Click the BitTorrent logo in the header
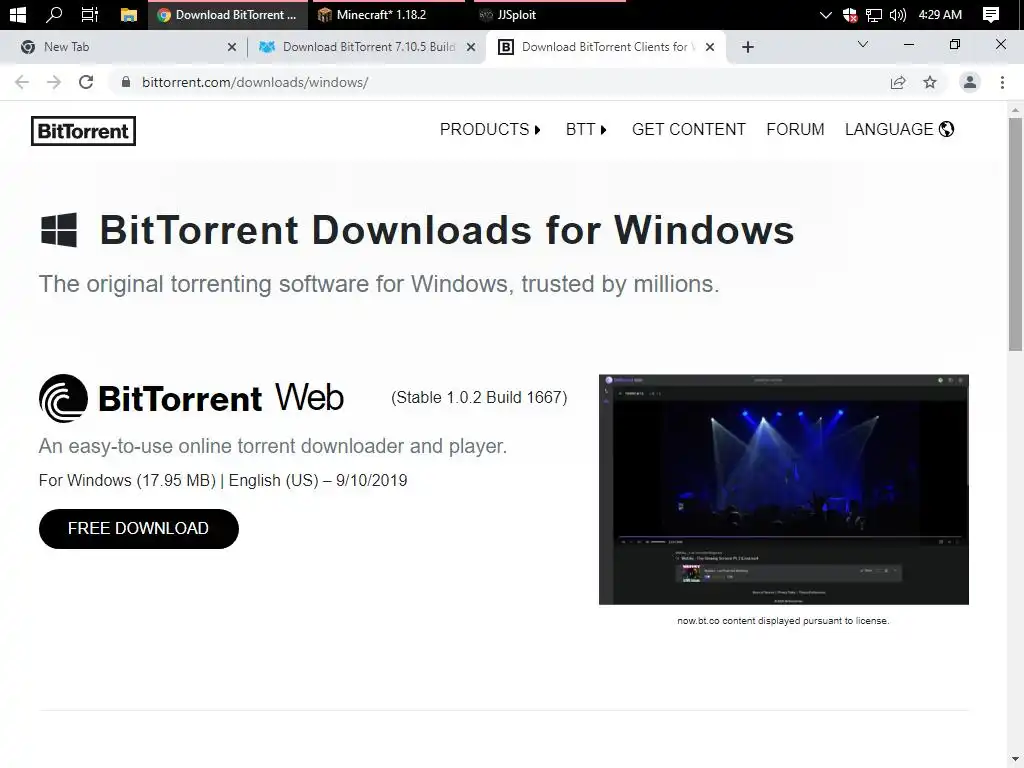 (x=84, y=131)
